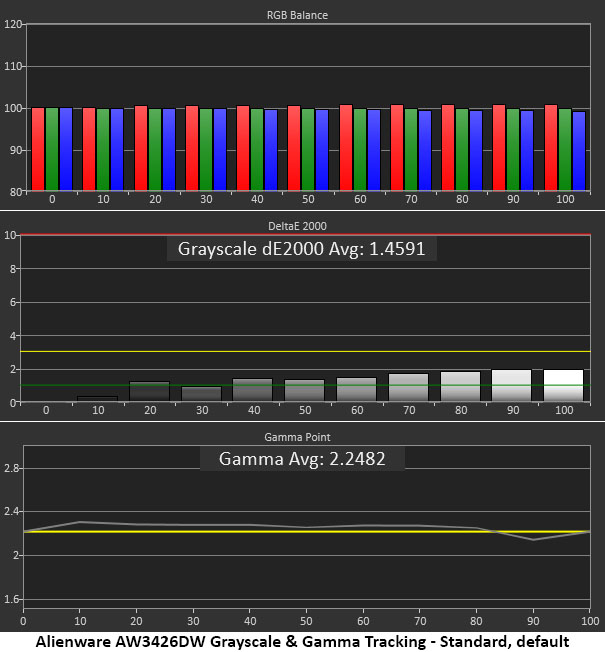Image resolution: width=605 pixels, height=652 pixels.
Task: Click the gamma line point at 10
Action: pos(80,521)
